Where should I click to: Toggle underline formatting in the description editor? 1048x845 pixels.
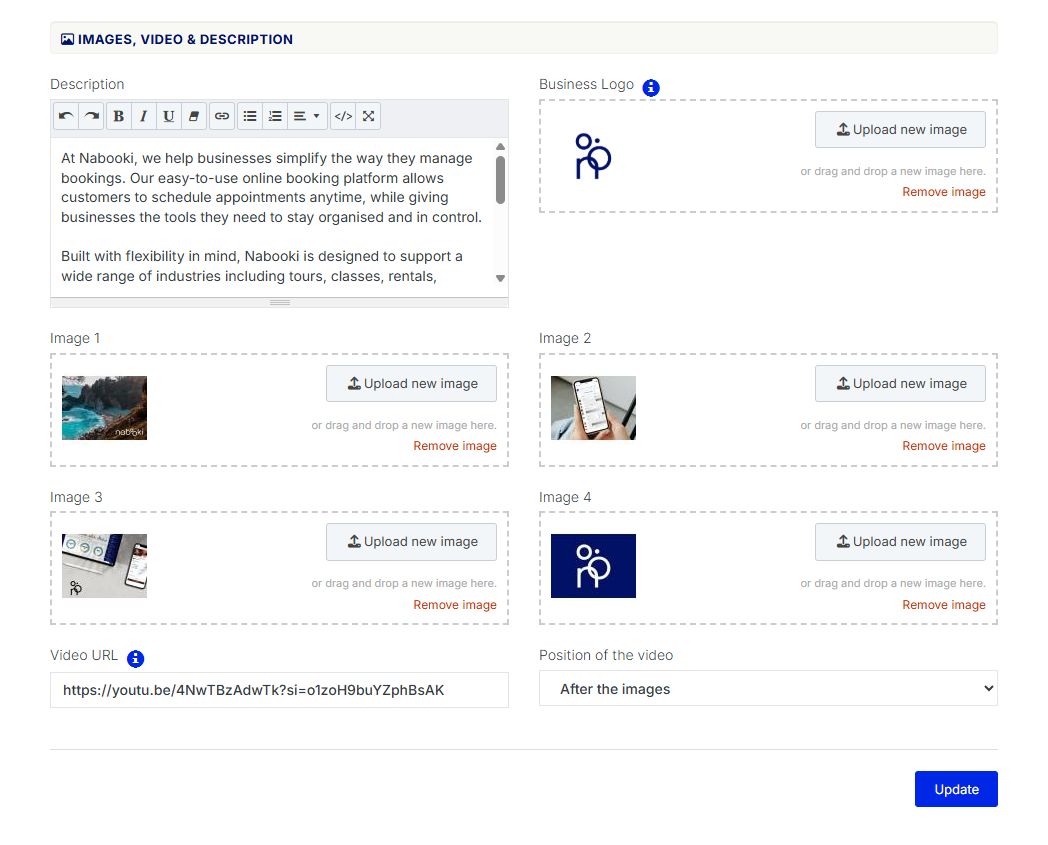coord(169,116)
